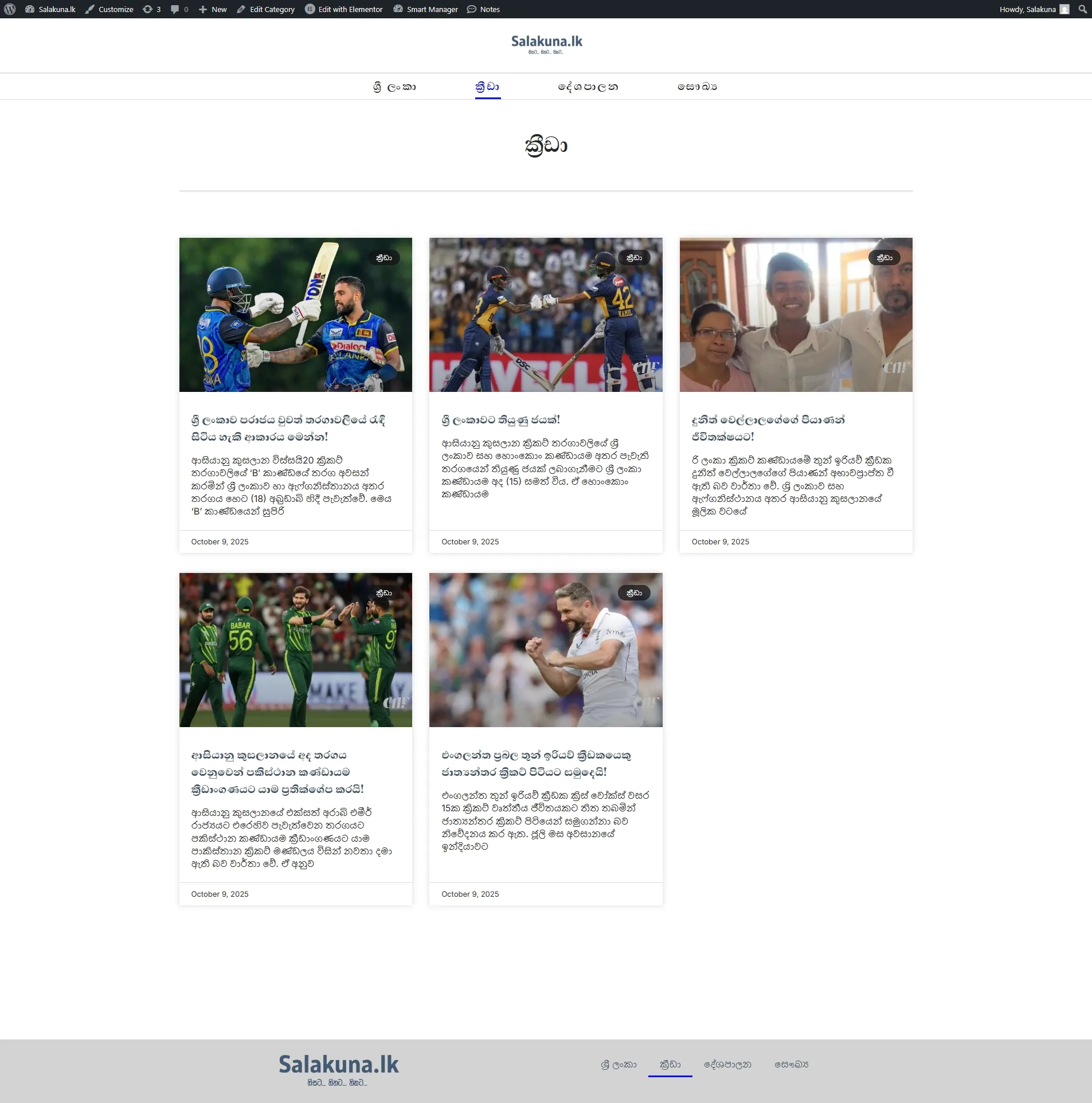Image resolution: width=1092 pixels, height=1103 pixels.
Task: Click the user avatar next to Howdy
Action: click(x=1065, y=9)
